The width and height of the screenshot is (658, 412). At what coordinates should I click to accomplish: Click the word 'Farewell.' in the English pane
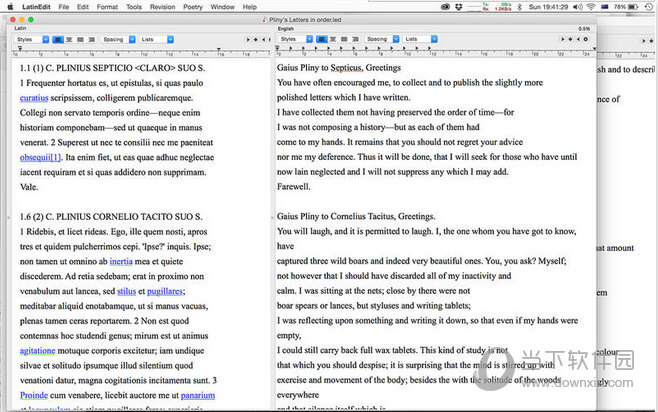294,187
